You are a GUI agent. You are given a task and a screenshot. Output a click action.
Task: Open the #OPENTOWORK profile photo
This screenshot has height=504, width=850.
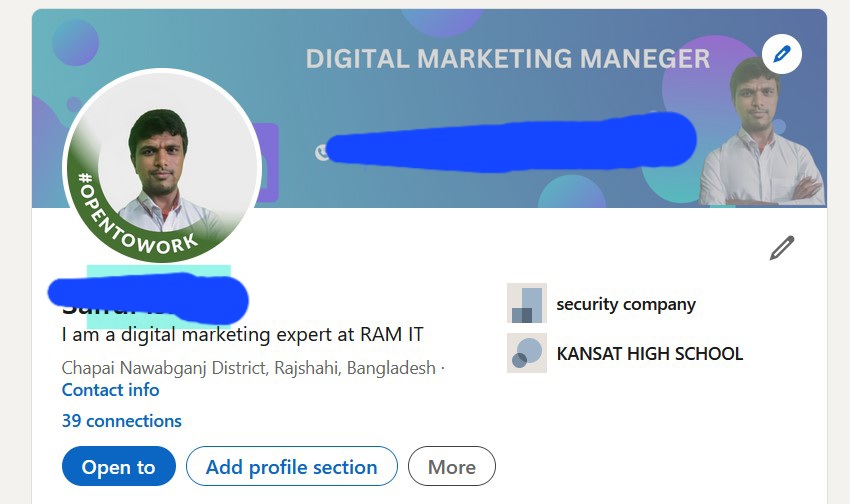point(162,166)
